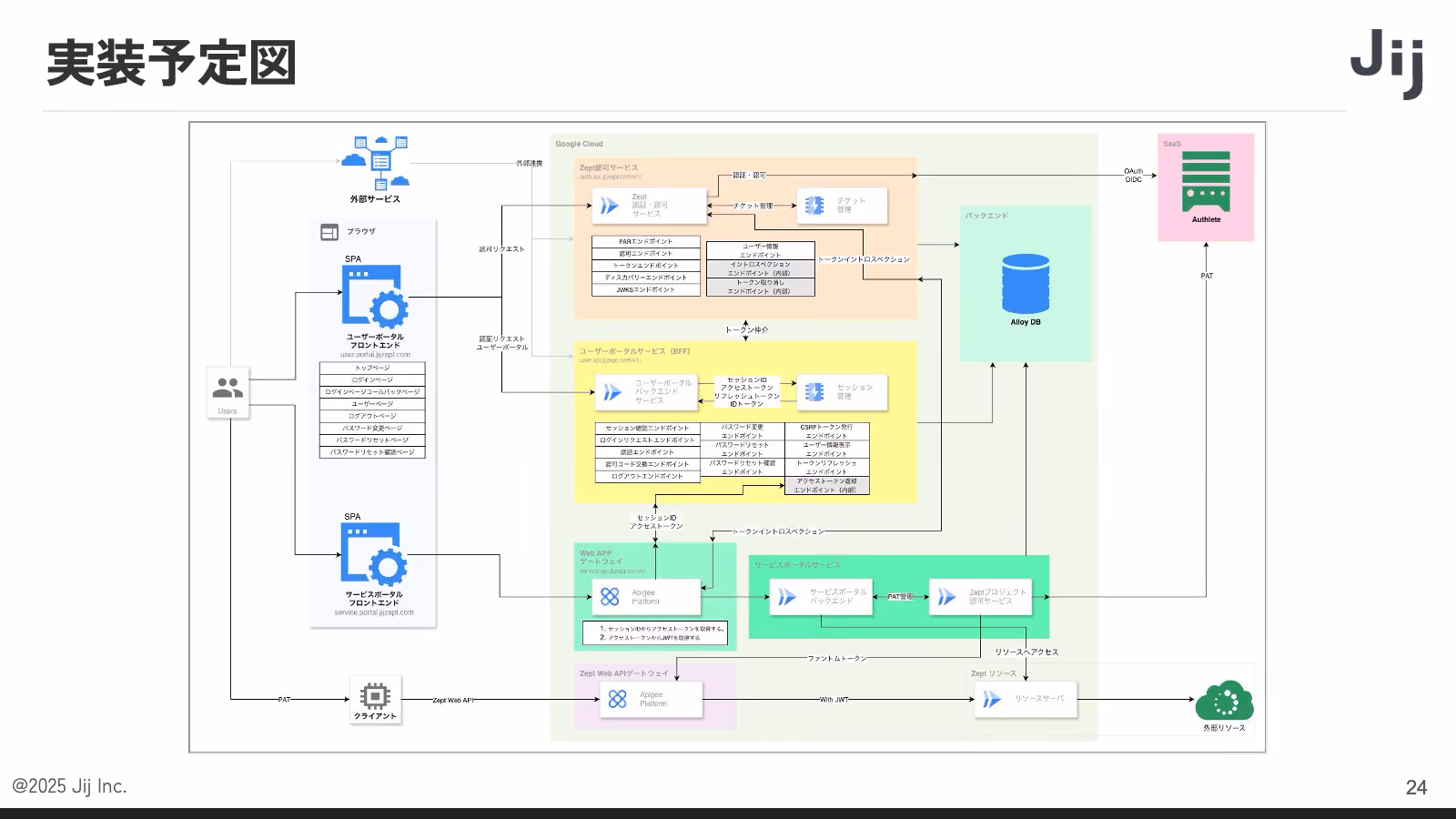Select the "PAT管理" arrow label
Image resolution: width=1456 pixels, height=819 pixels.
pos(900,597)
